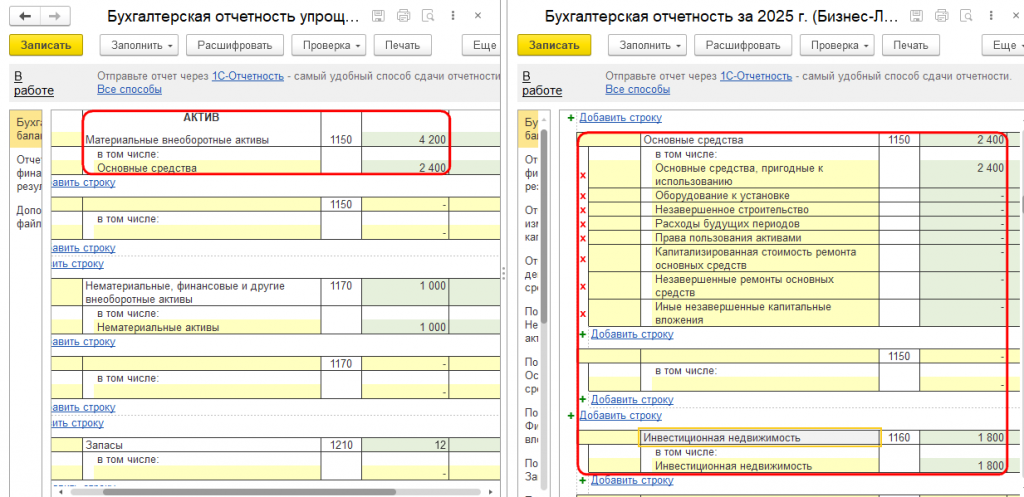This screenshot has width=1024, height=497.
Task: Open print preview icon in left window
Action: [428, 16]
